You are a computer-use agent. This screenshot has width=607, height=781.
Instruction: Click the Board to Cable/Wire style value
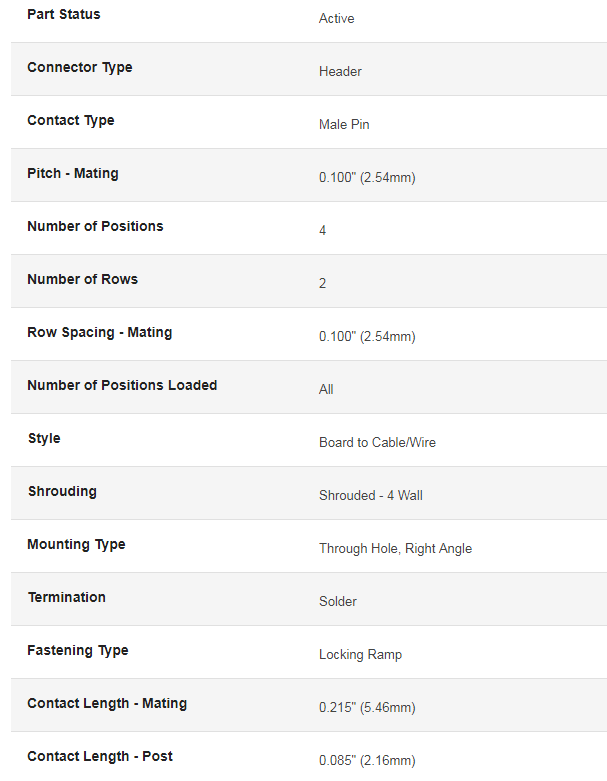(377, 442)
